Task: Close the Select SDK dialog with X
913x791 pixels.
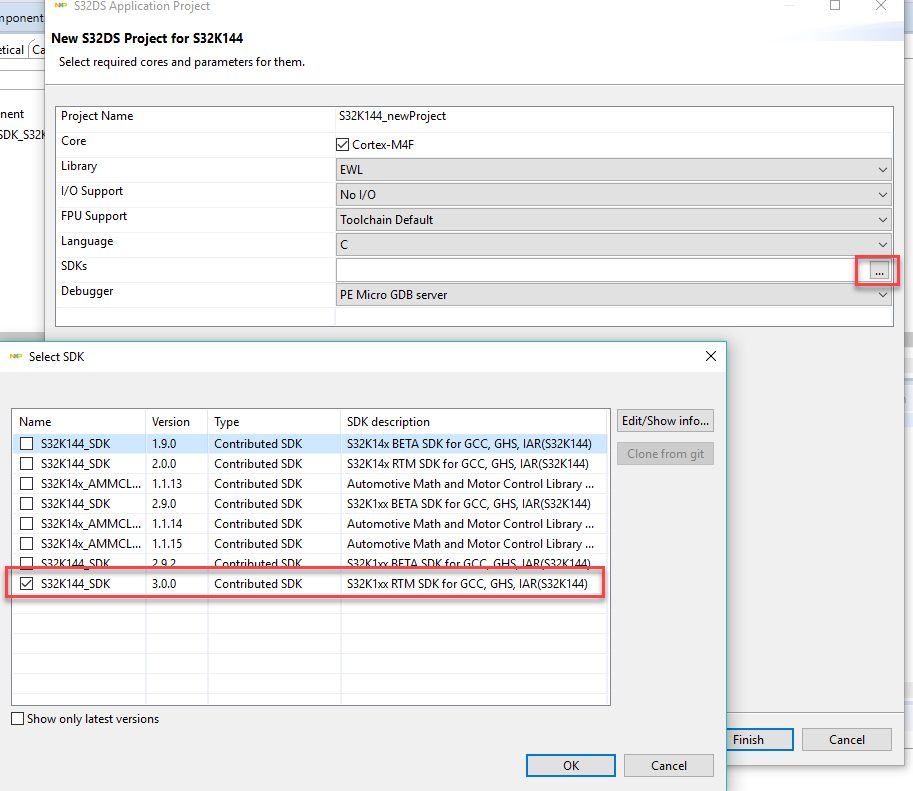Action: pos(710,356)
